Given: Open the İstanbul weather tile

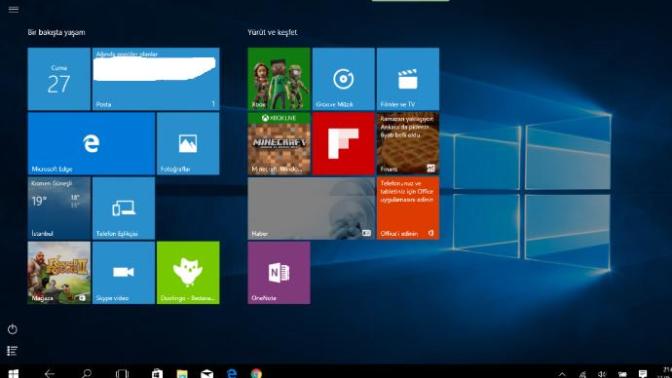Looking at the screenshot, I should click(x=59, y=208).
